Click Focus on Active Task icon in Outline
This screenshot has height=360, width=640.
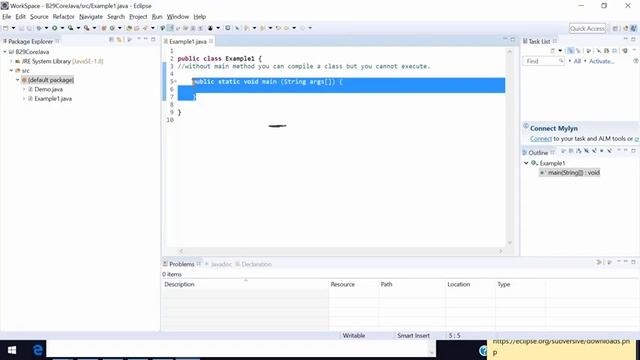[x=562, y=151]
